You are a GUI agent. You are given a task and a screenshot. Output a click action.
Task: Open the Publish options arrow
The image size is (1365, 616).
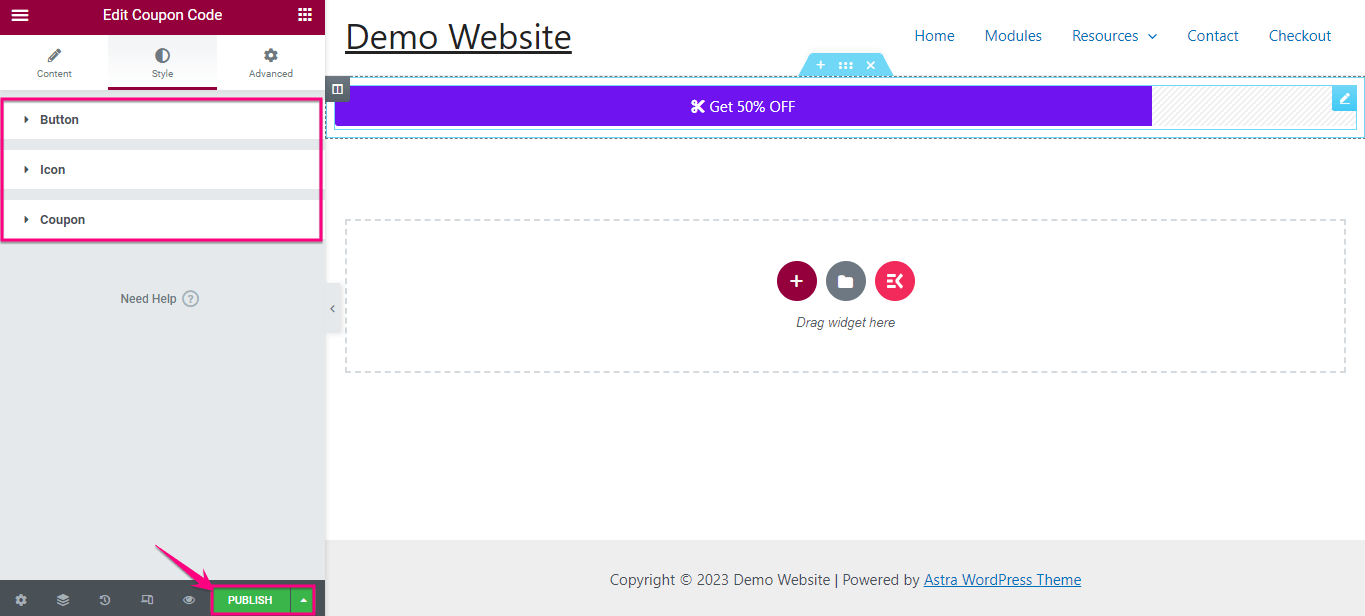coord(303,599)
